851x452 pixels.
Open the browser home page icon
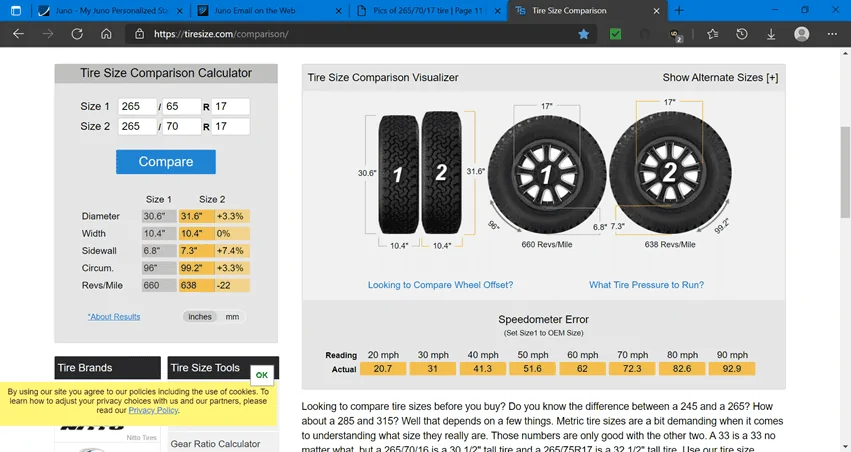coord(106,34)
